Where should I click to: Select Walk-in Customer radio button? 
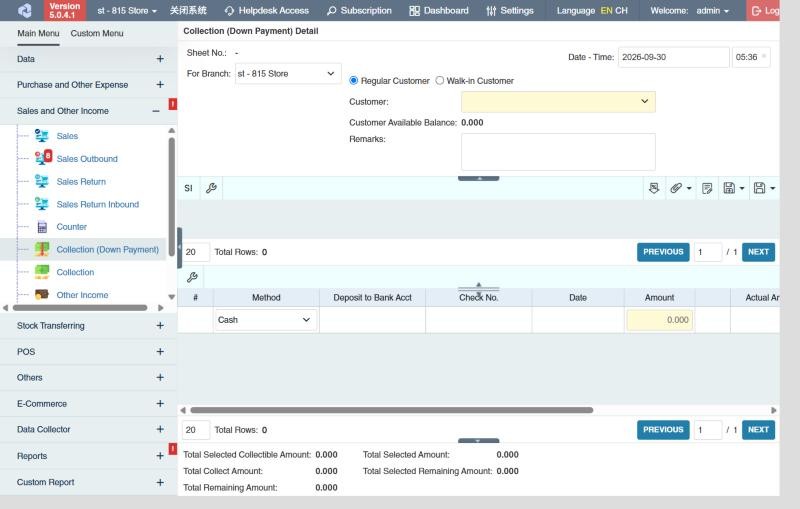point(440,81)
